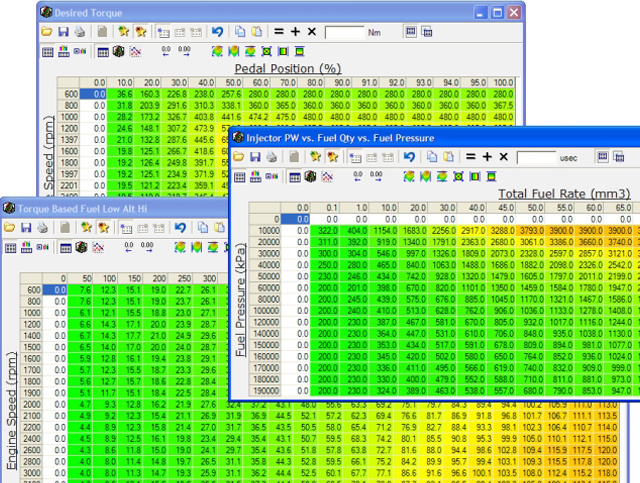Screen dimensions: 640x483
Task: Click the usec value input field
Action: coord(536,158)
